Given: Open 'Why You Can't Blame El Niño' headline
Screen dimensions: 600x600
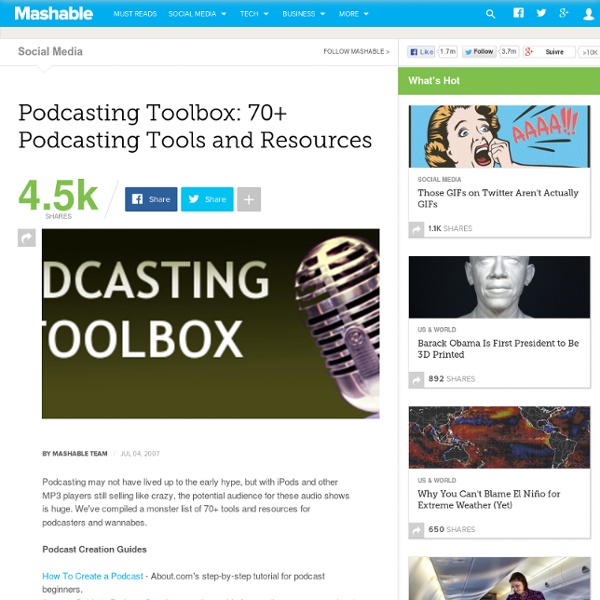Looking at the screenshot, I should 489,499.
